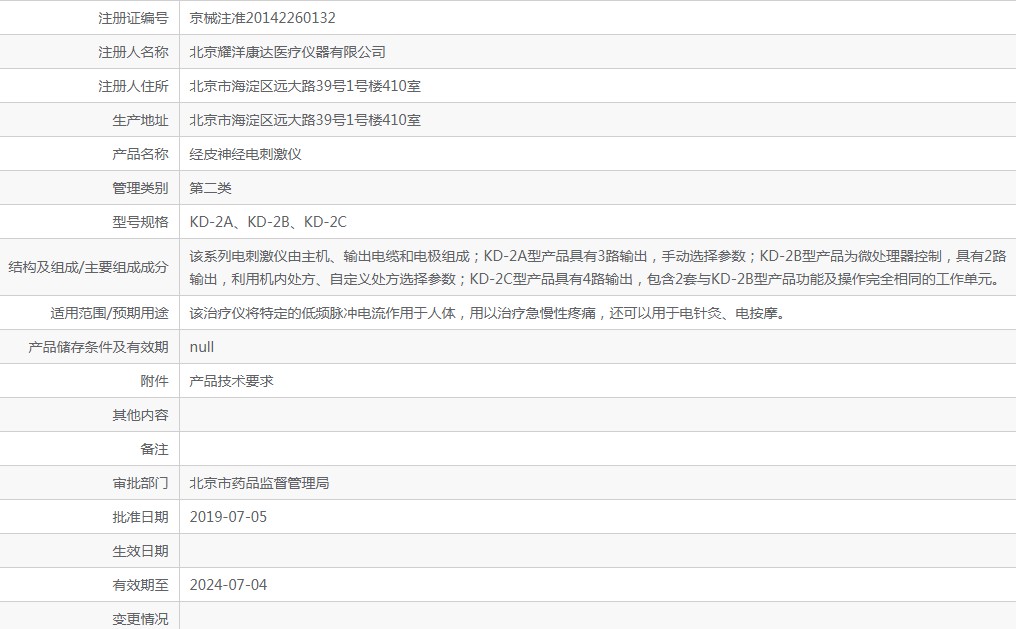The height and width of the screenshot is (629, 1016).
Task: Click the label 注册人名称
Action: pos(133,52)
